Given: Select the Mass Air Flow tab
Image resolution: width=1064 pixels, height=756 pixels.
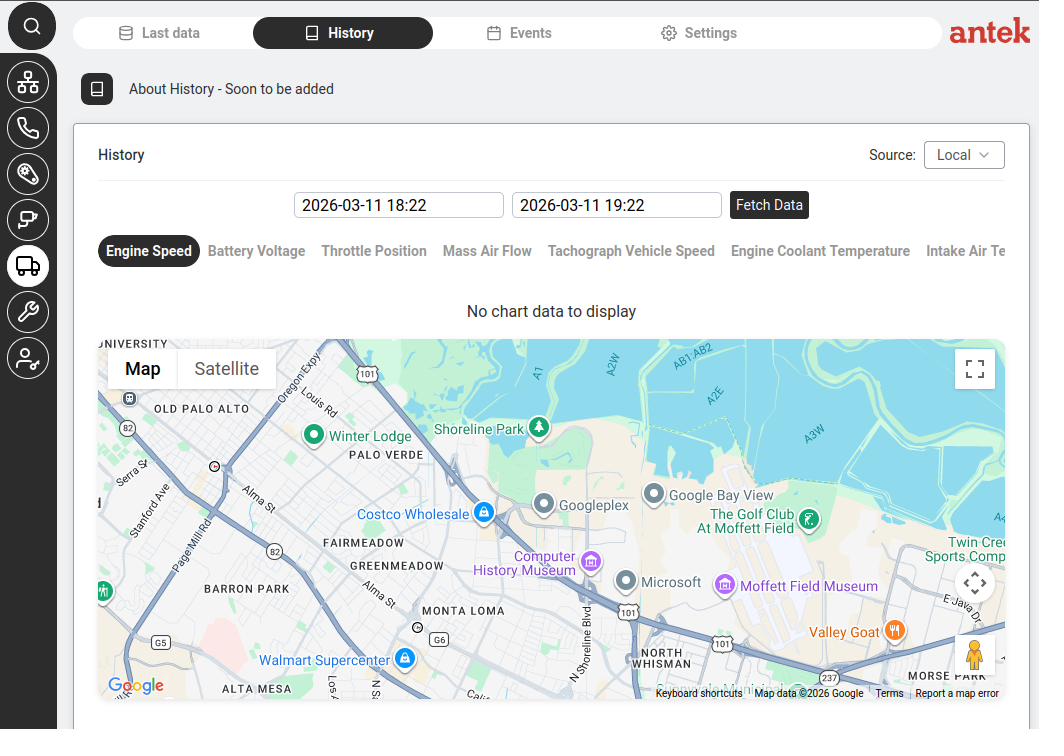Looking at the screenshot, I should click(x=487, y=251).
